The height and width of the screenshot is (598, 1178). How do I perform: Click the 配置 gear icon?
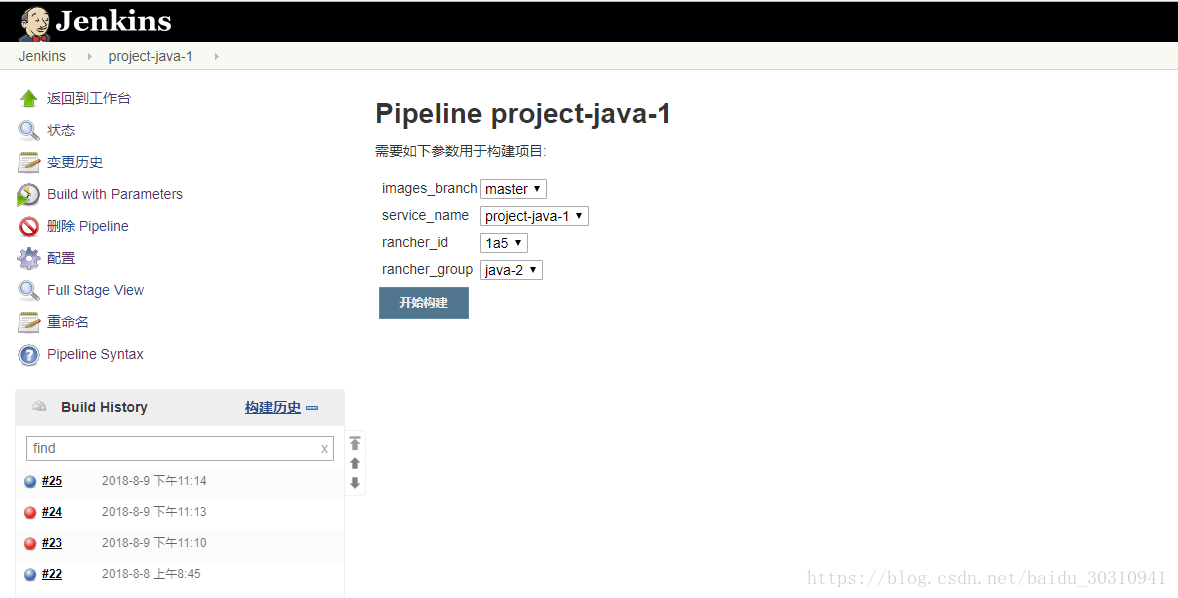pos(29,259)
